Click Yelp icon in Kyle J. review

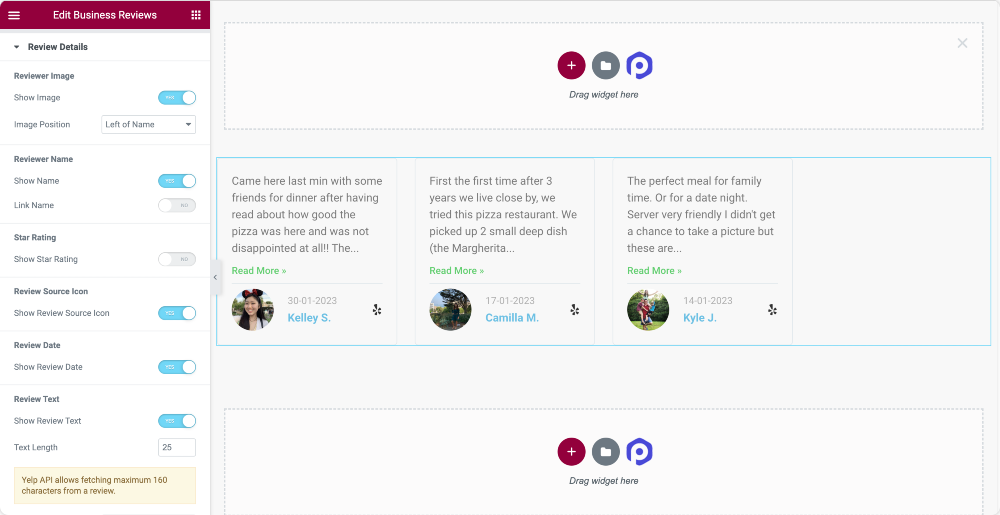tap(772, 310)
